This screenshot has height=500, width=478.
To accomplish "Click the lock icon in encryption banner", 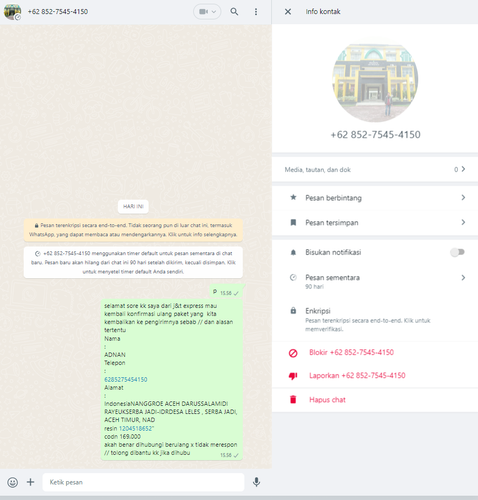I will point(36,225).
